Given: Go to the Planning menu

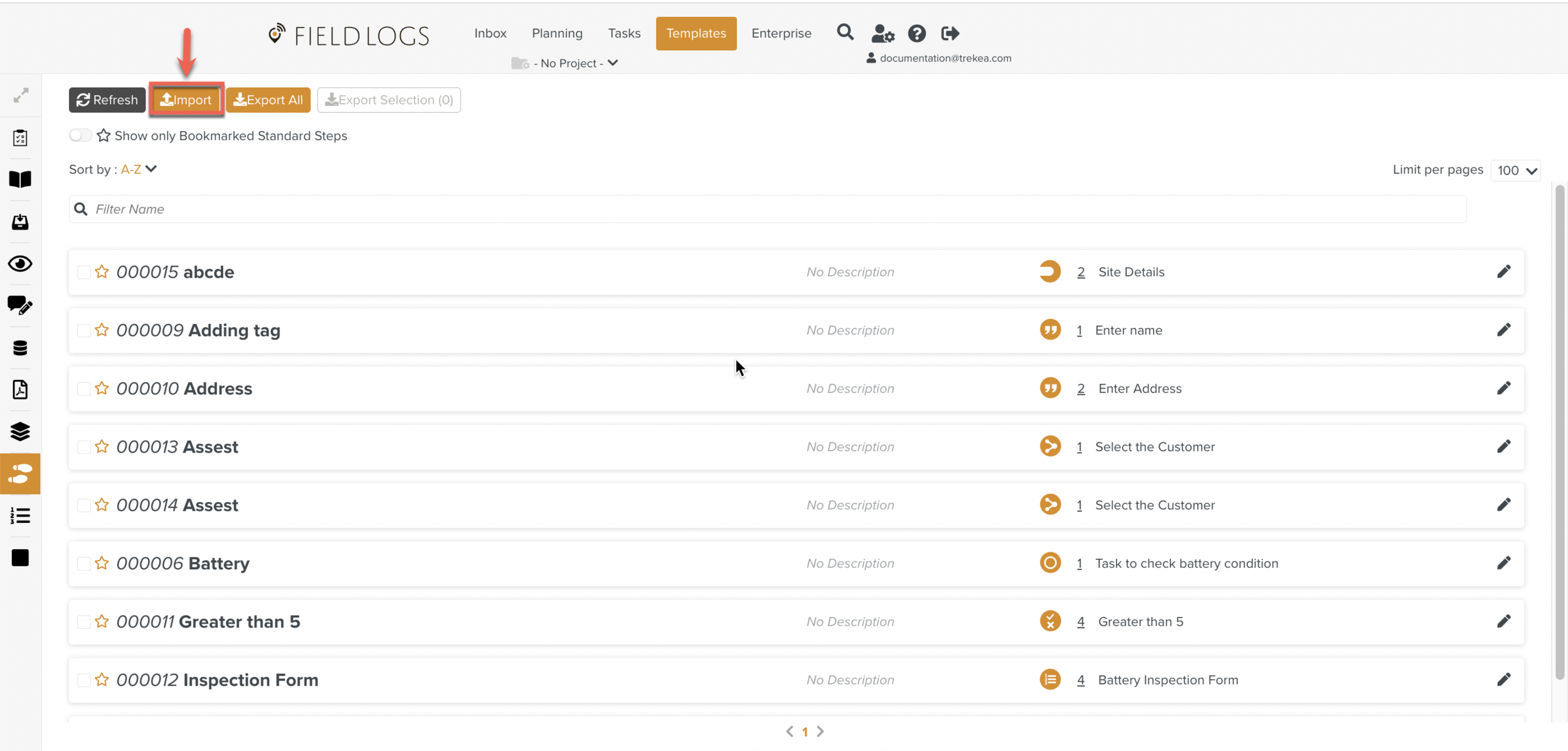Looking at the screenshot, I should tap(557, 33).
